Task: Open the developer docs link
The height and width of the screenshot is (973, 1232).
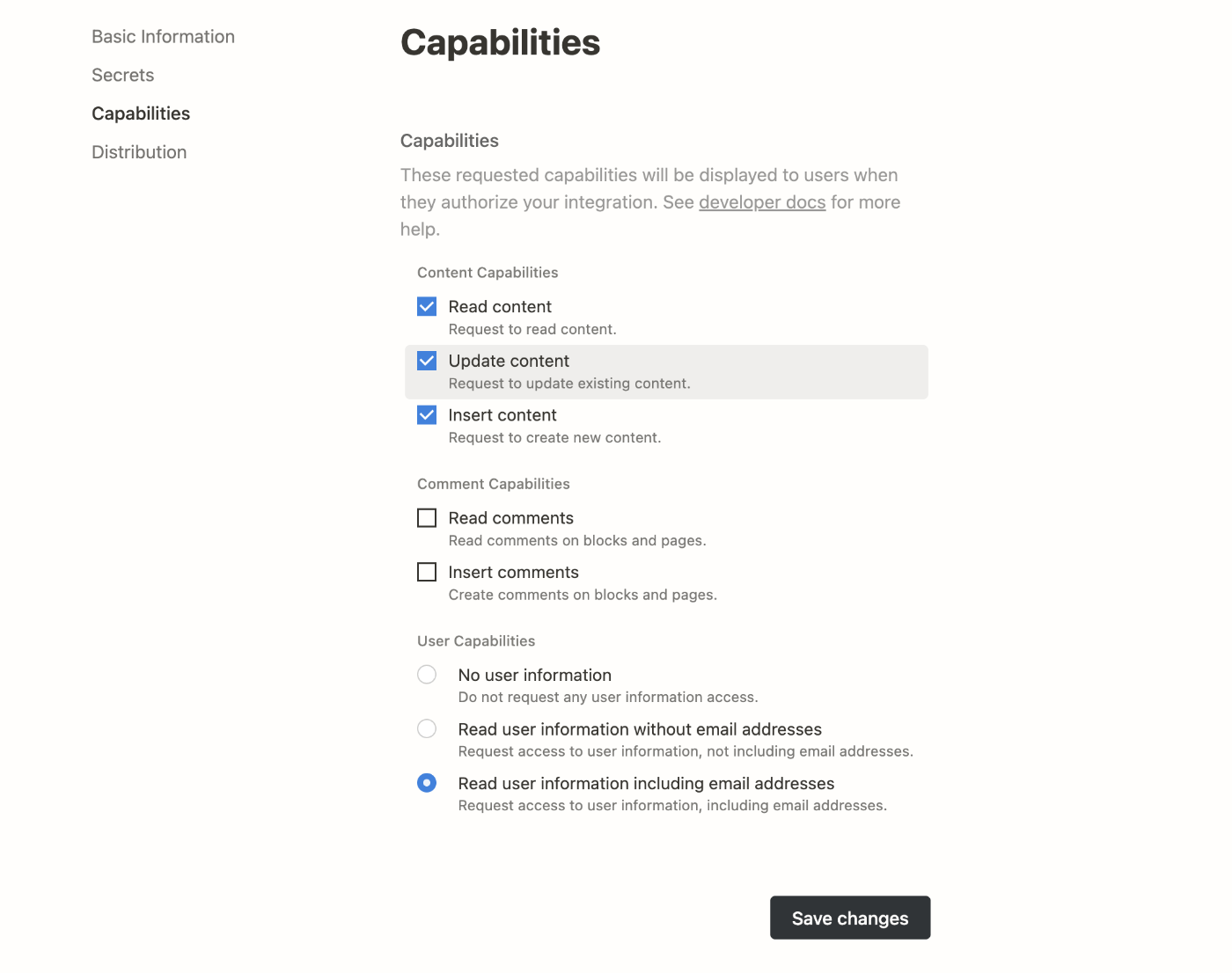Action: pyautogui.click(x=762, y=202)
